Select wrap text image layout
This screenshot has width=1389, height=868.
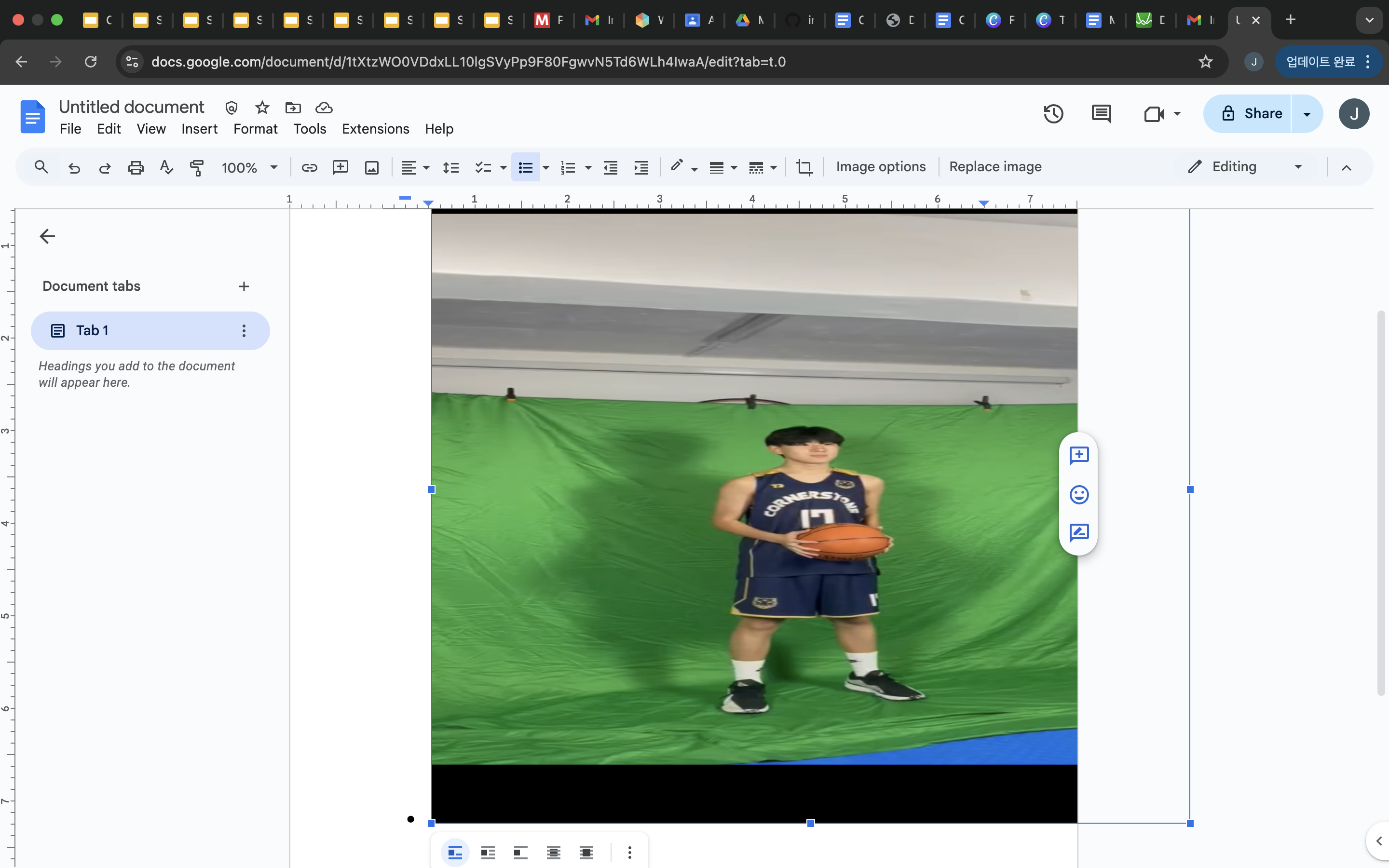[488, 853]
